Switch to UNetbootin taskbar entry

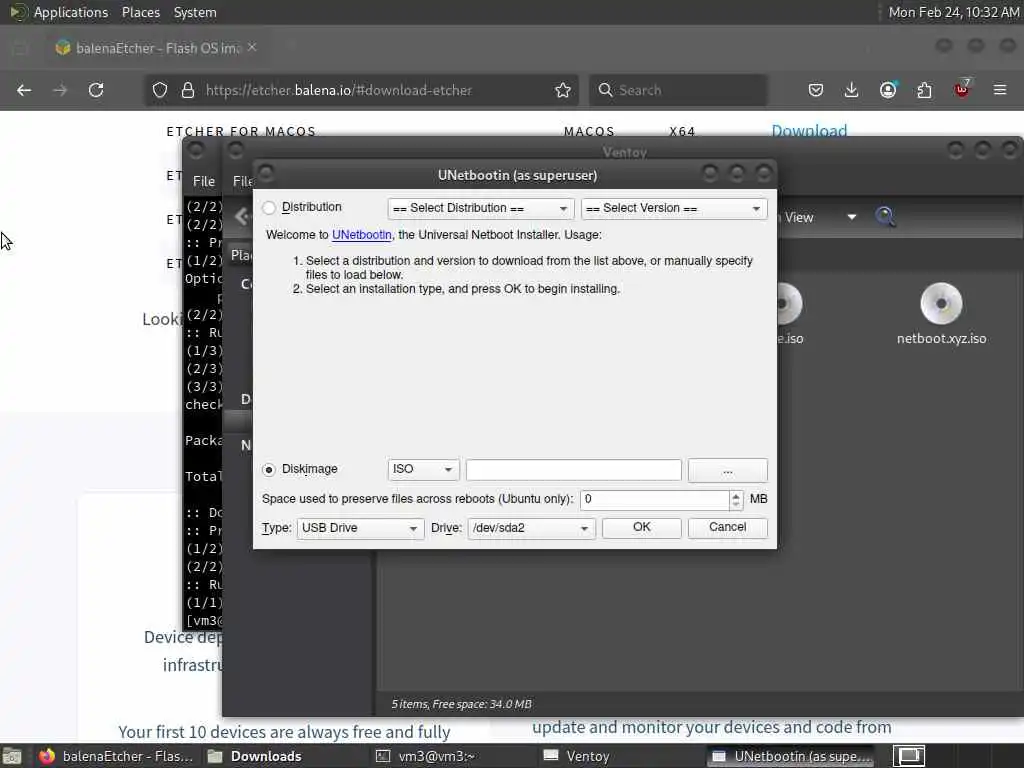click(x=792, y=756)
